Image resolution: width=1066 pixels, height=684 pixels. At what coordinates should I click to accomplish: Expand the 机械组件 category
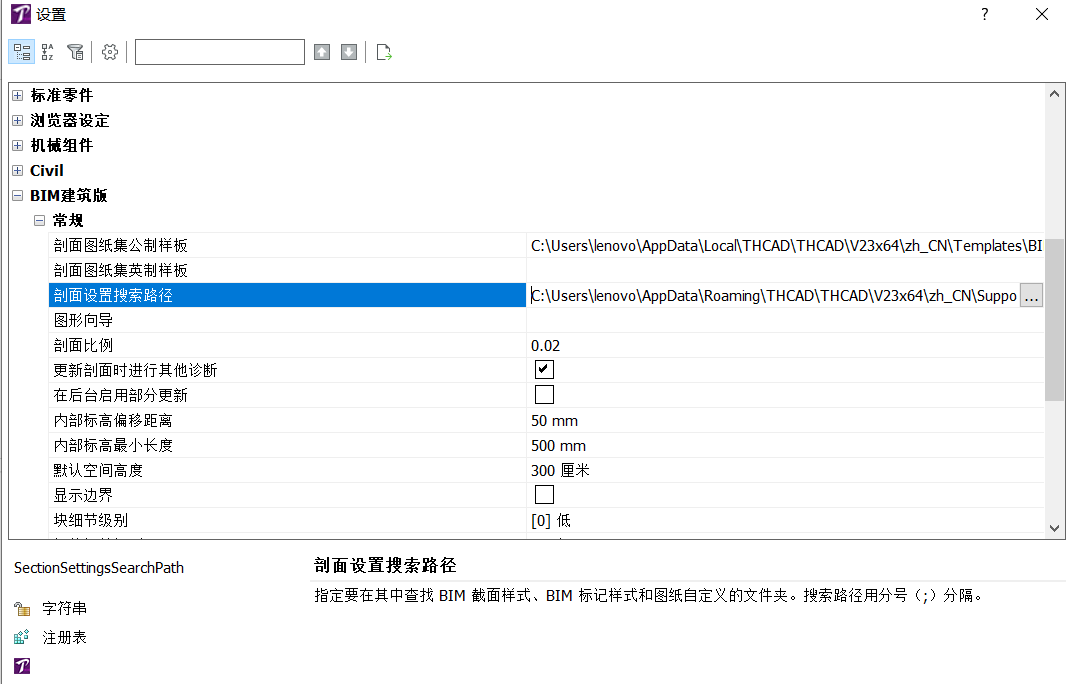coord(18,146)
